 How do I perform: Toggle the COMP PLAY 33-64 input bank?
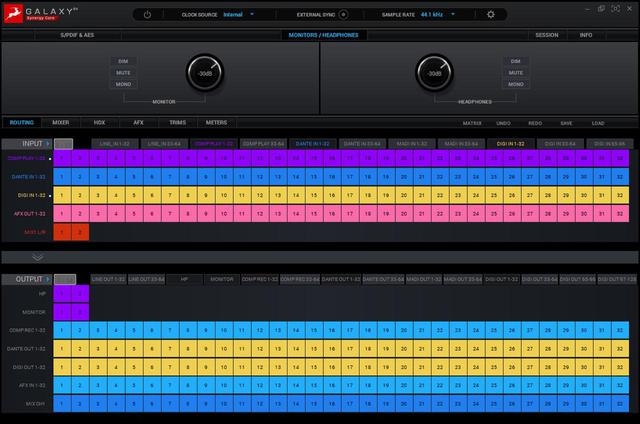(263, 144)
